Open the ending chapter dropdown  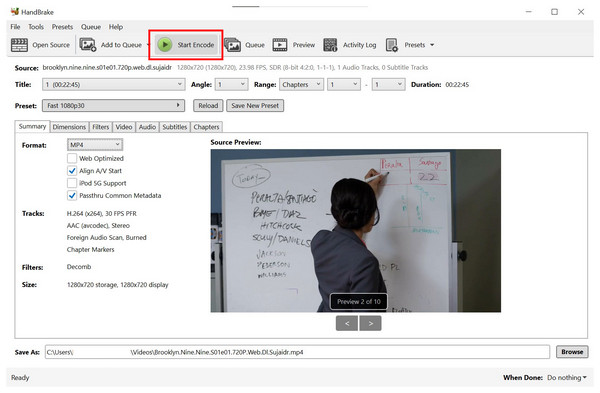point(388,84)
